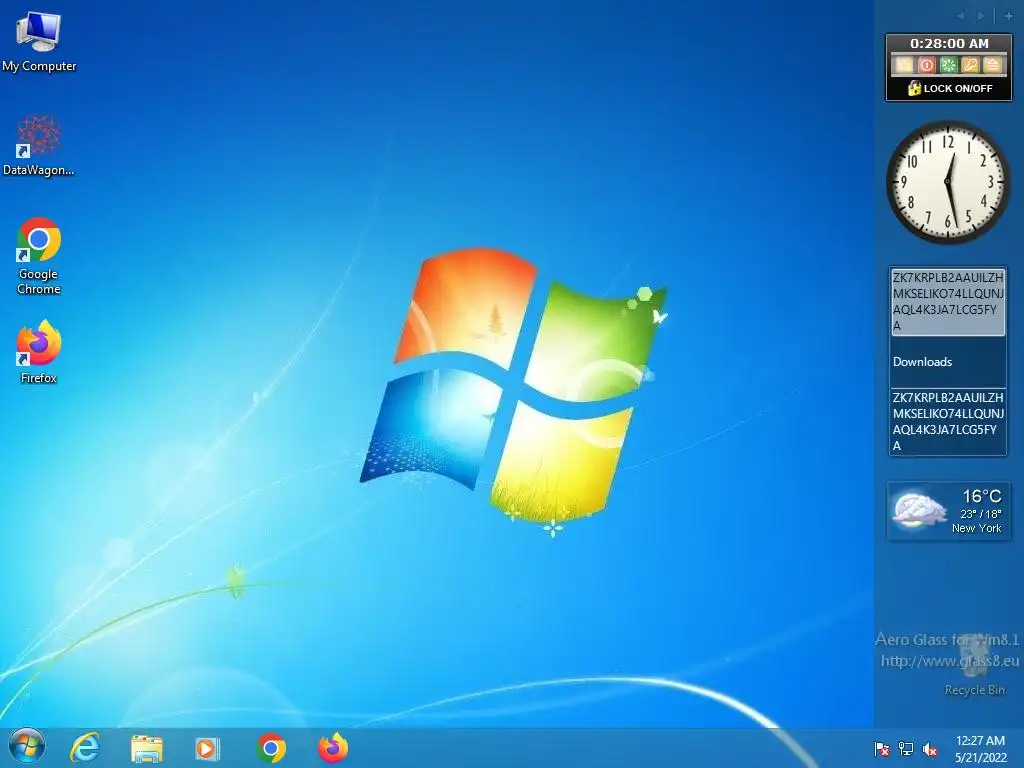The width and height of the screenshot is (1024, 768).
Task: Open the My Computer desktop icon
Action: click(39, 42)
